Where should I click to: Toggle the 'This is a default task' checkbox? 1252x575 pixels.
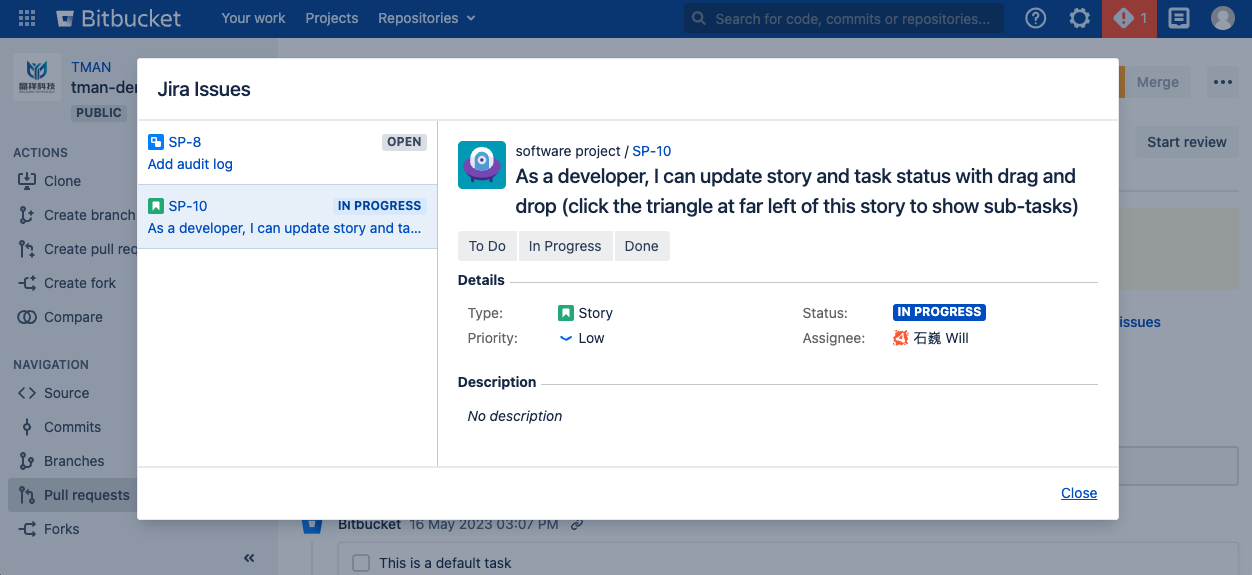pos(361,563)
